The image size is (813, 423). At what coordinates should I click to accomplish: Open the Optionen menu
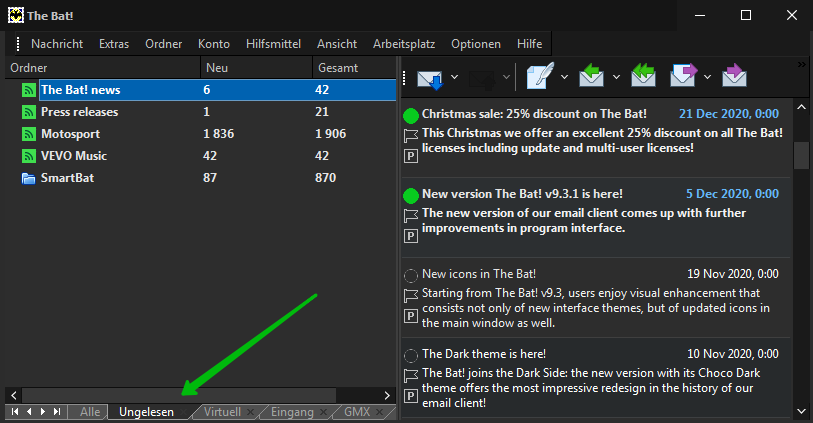476,44
